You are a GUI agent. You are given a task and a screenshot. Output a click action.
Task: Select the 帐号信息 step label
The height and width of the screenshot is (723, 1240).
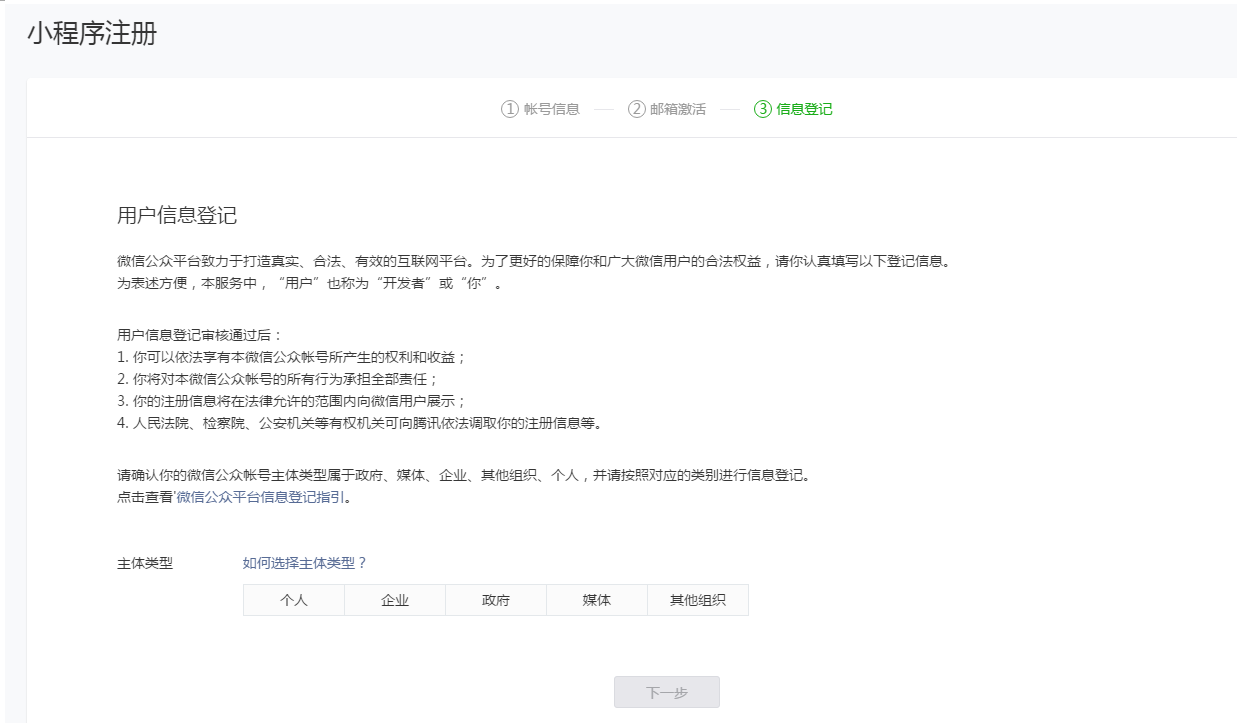click(551, 109)
